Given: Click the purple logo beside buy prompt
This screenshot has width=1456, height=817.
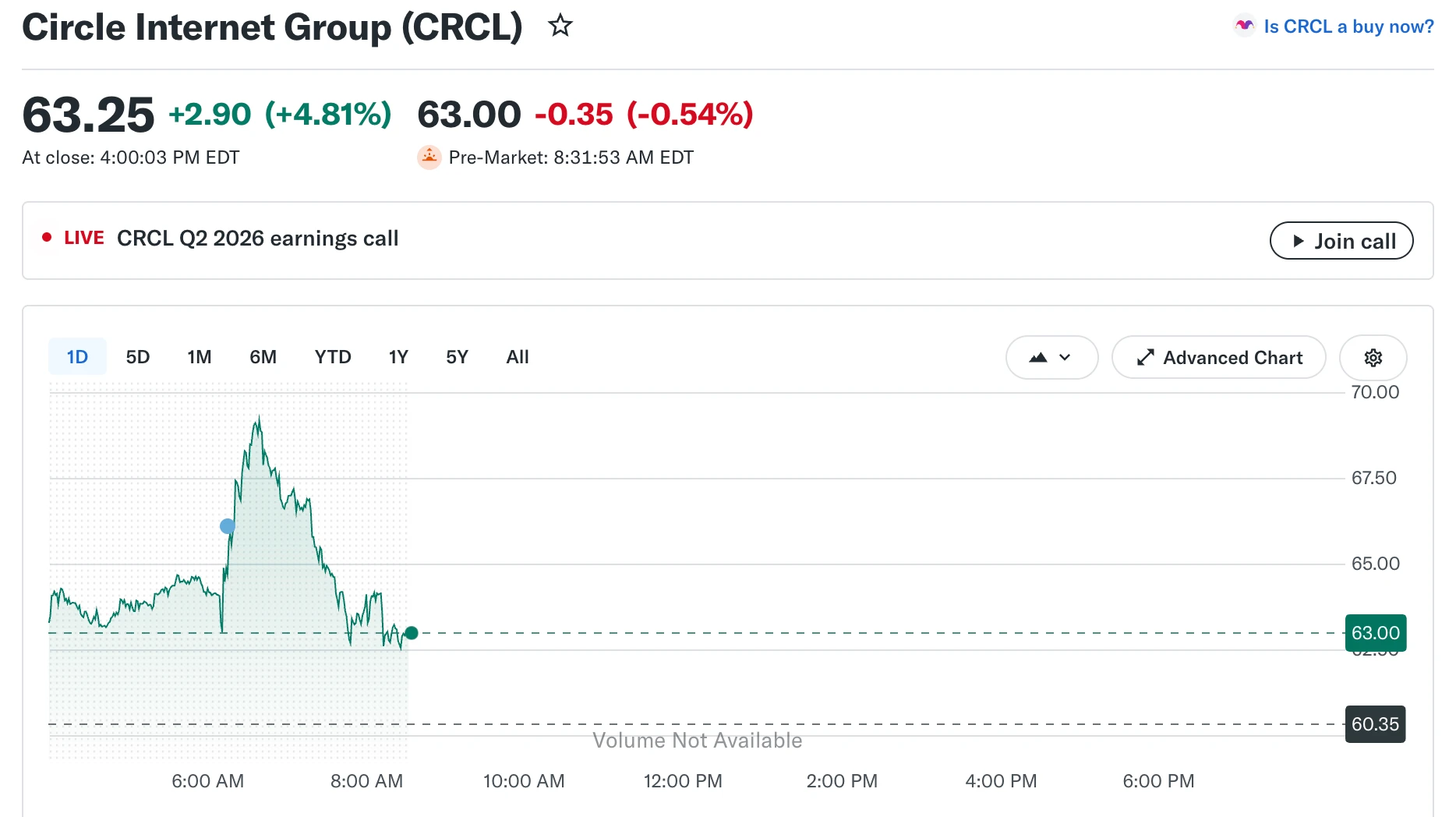Looking at the screenshot, I should coord(1245,26).
